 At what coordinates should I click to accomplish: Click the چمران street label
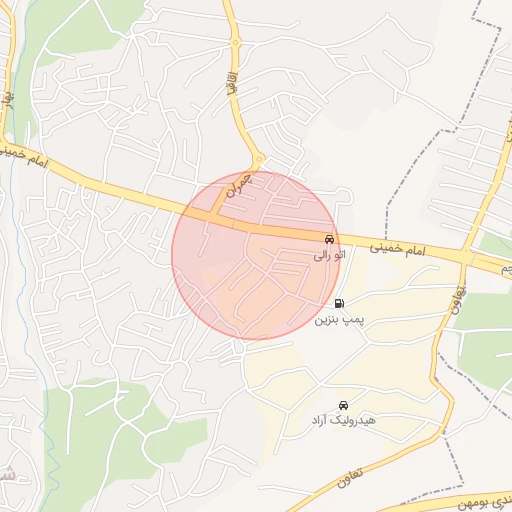[238, 185]
